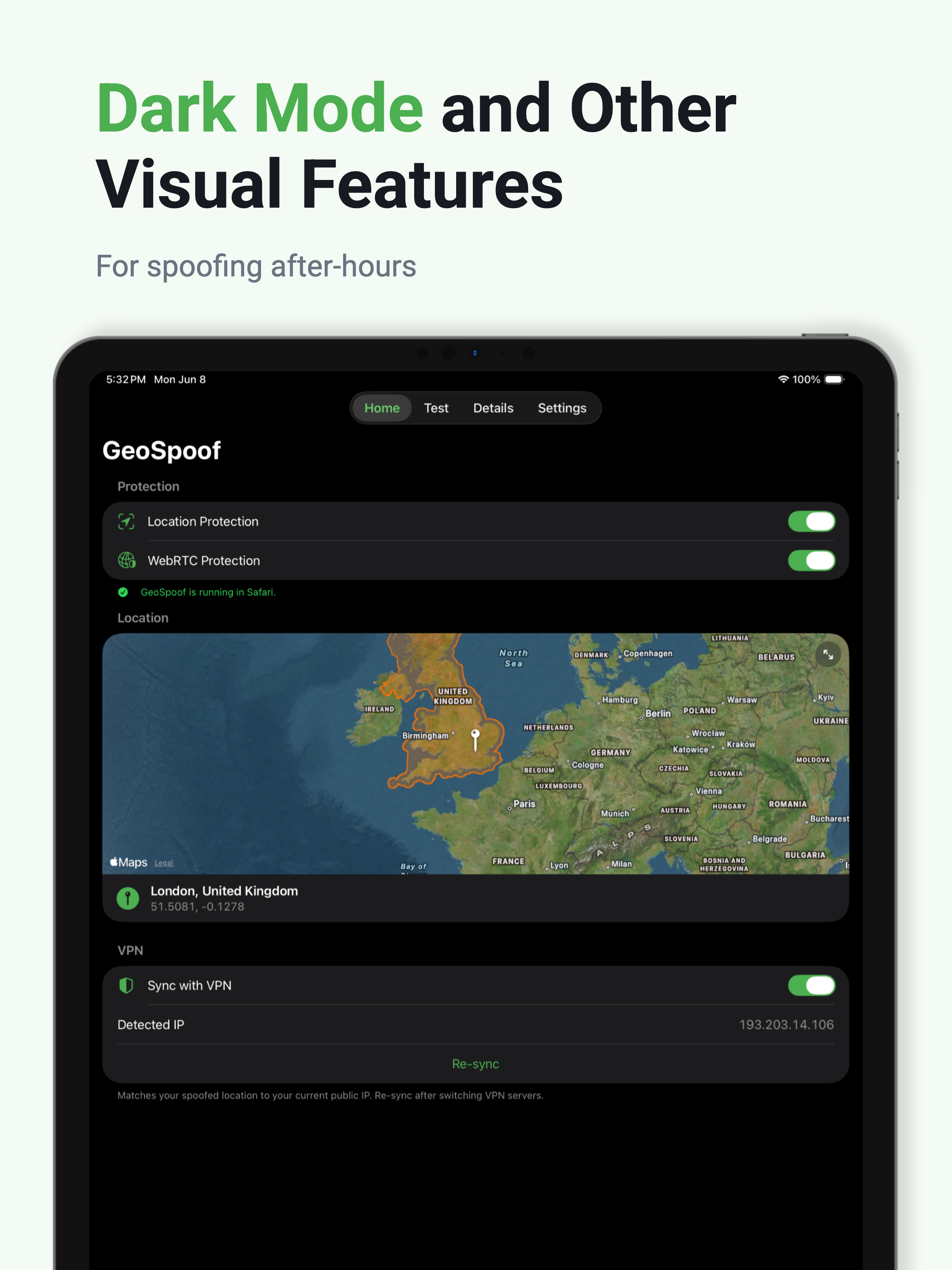Click the Detected IP address 193.203.14.106
Image resolution: width=952 pixels, height=1270 pixels.
point(786,1024)
